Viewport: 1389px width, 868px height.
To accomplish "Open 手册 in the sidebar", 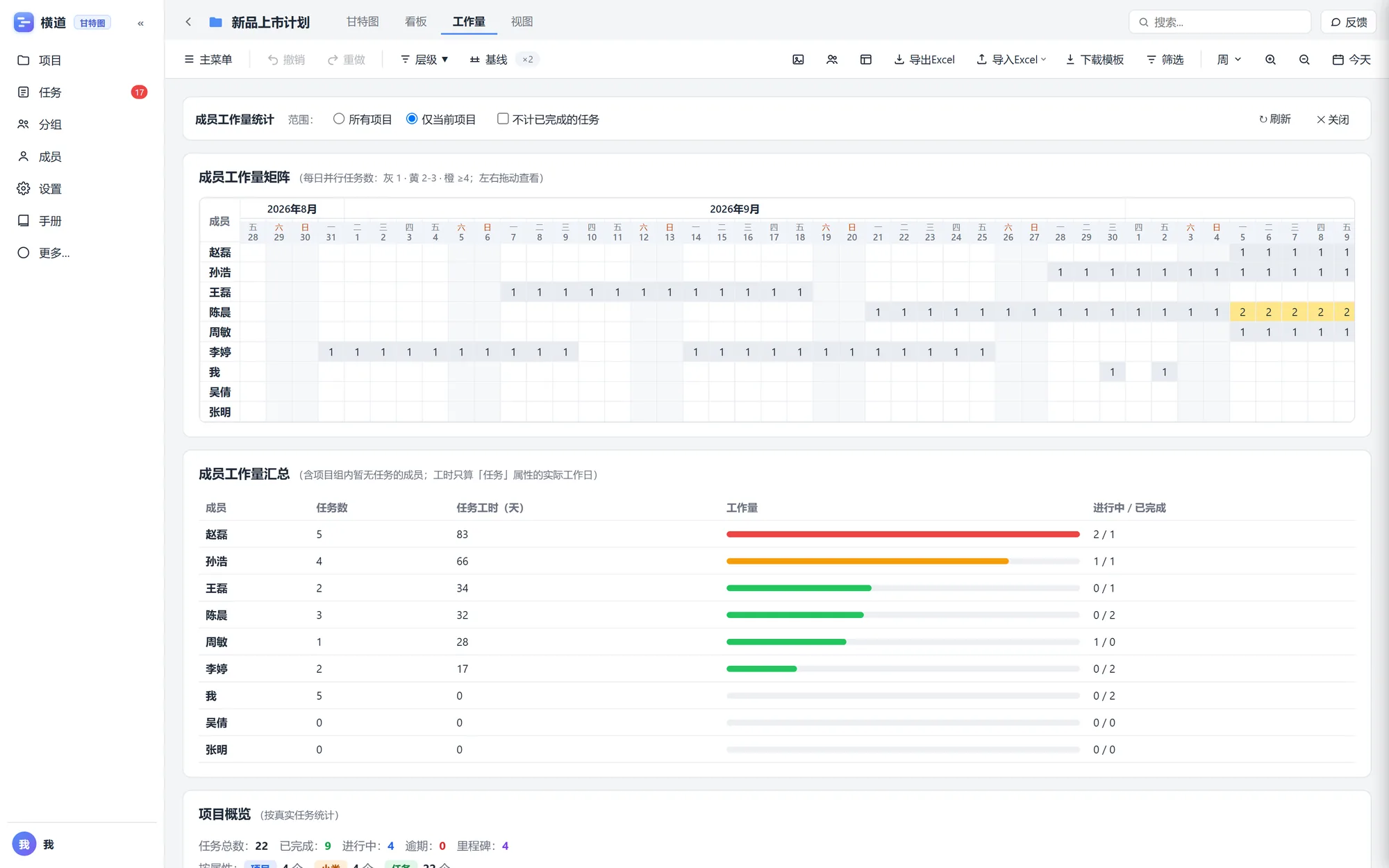I will 82,221.
